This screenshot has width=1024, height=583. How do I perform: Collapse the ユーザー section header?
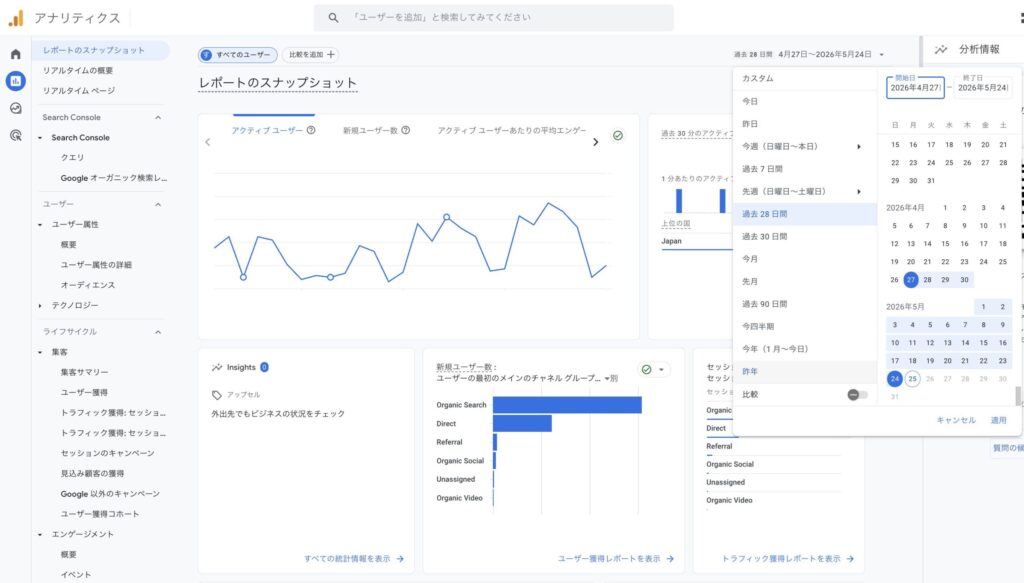tap(158, 204)
